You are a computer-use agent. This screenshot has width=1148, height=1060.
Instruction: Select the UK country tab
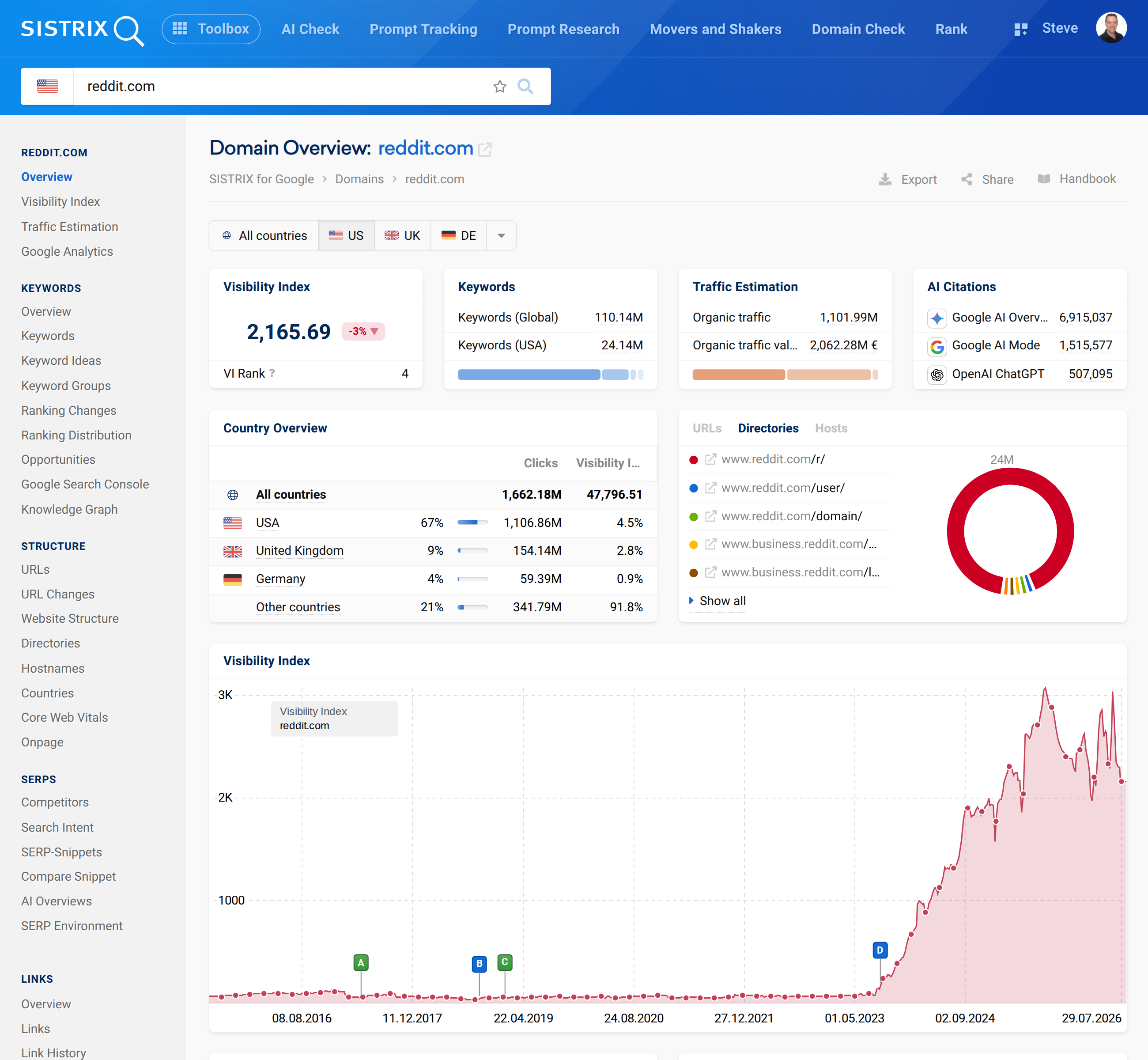click(x=402, y=236)
